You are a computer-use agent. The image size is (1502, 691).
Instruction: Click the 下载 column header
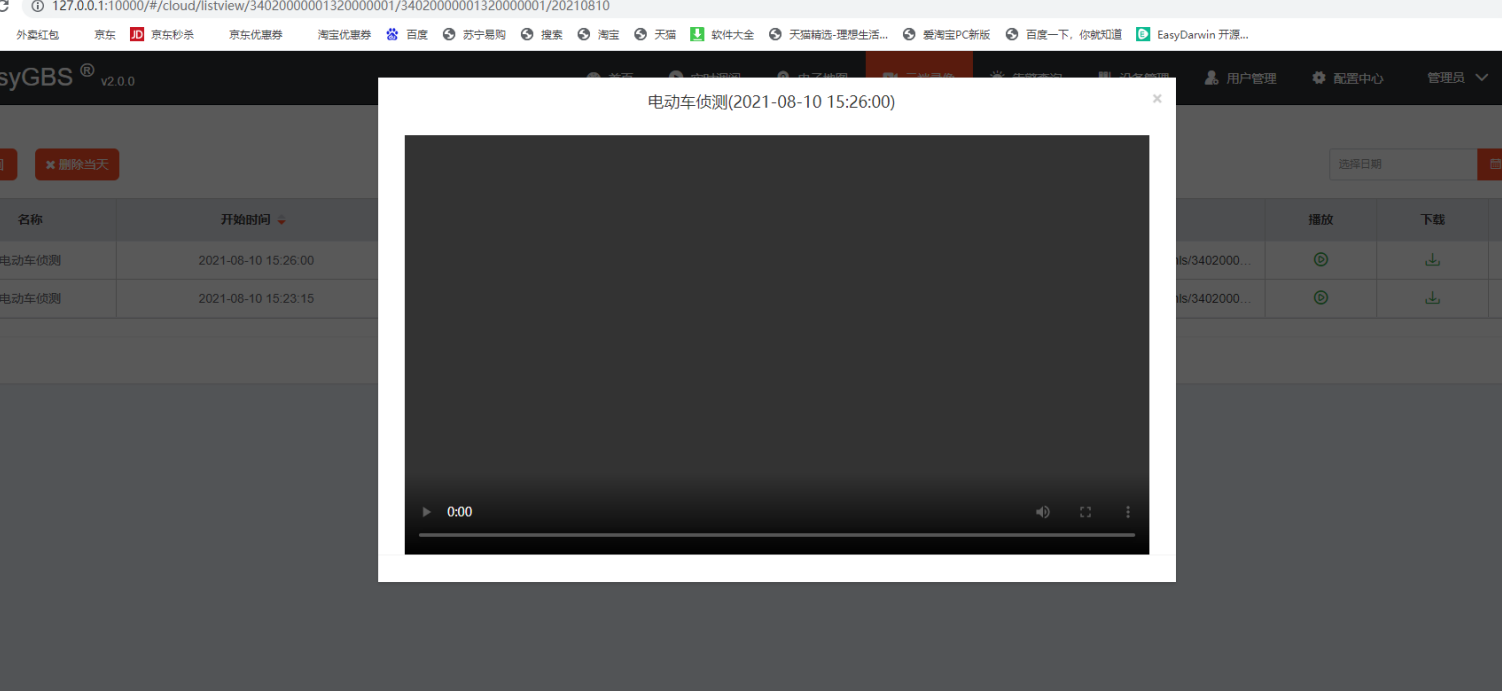[1432, 220]
